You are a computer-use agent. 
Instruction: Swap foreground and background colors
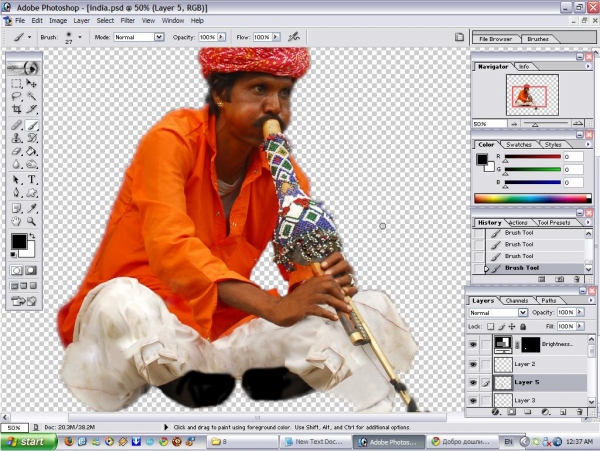32,236
